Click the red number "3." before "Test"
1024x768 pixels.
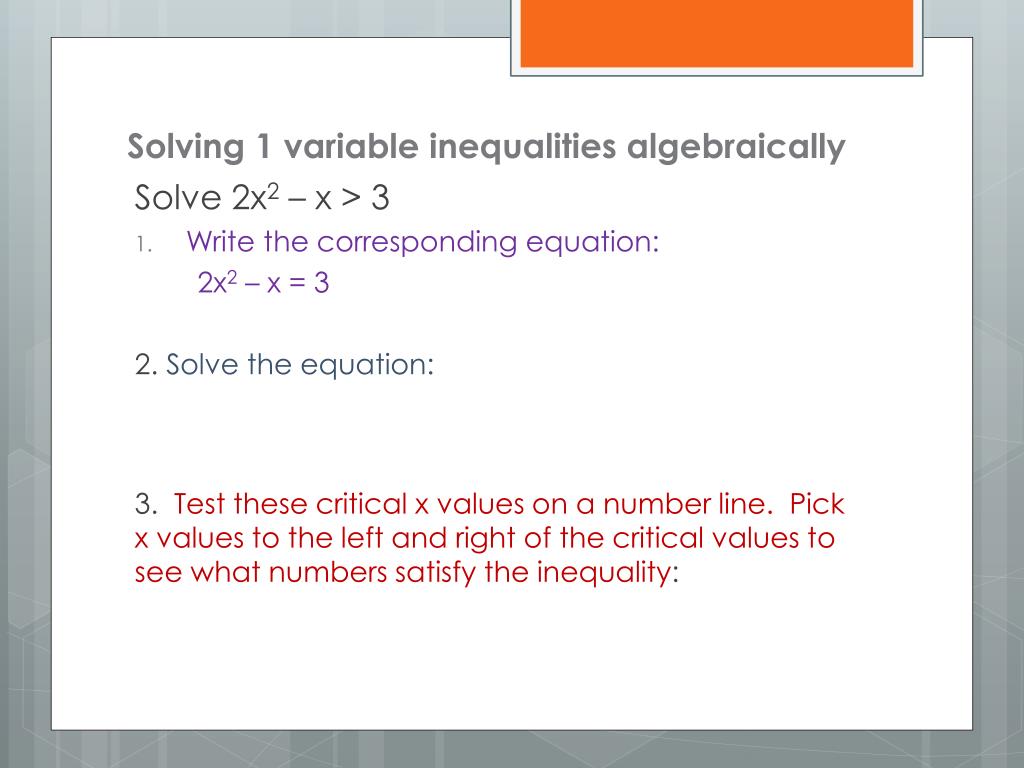146,504
